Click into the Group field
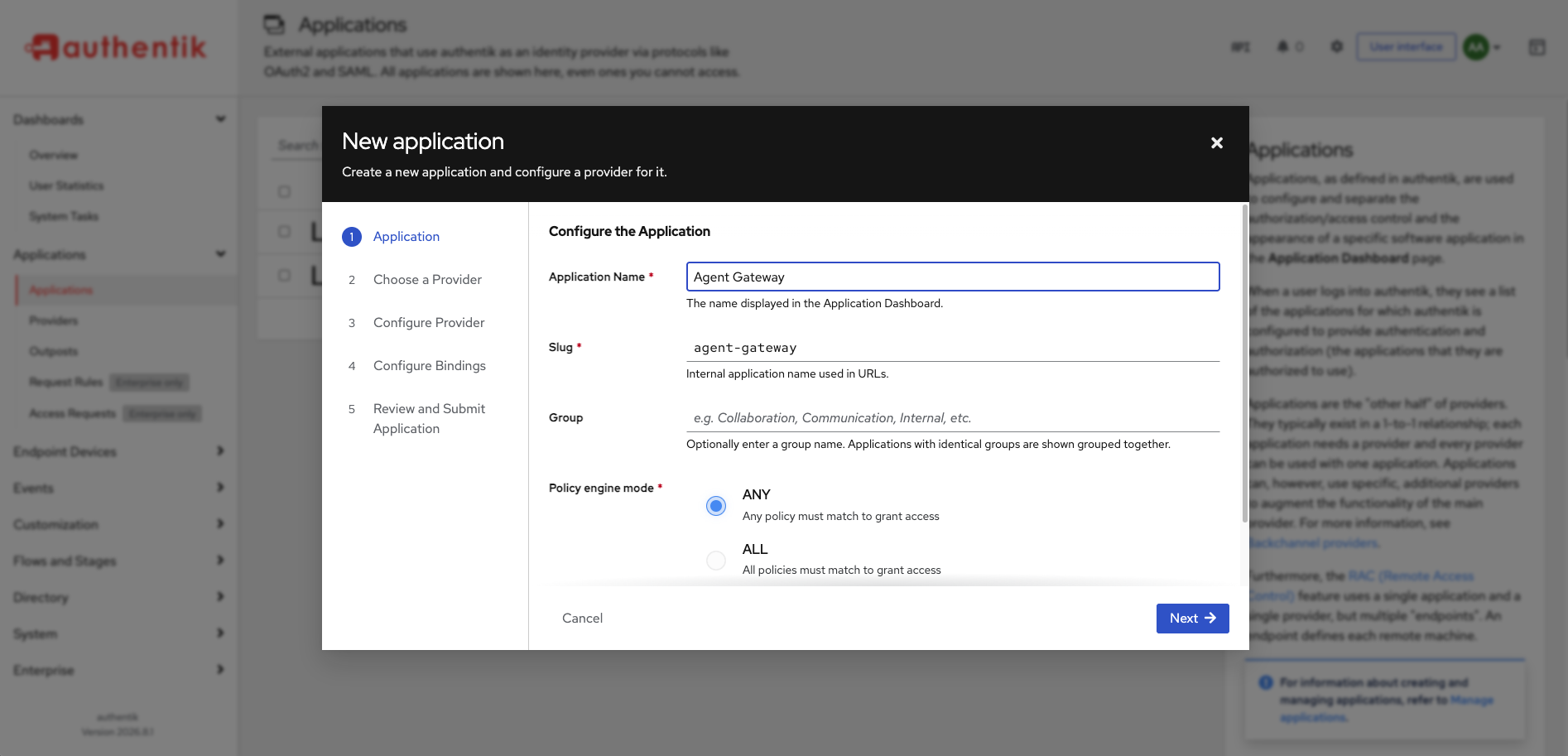This screenshot has height=756, width=1568. coord(953,418)
